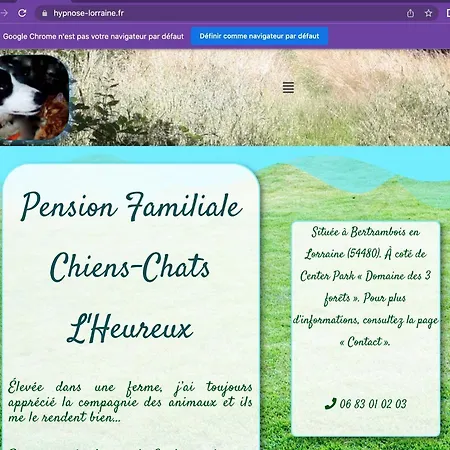The height and width of the screenshot is (450, 450).
Task: Click the text d'informations, consultez la page
Action: coord(366,320)
